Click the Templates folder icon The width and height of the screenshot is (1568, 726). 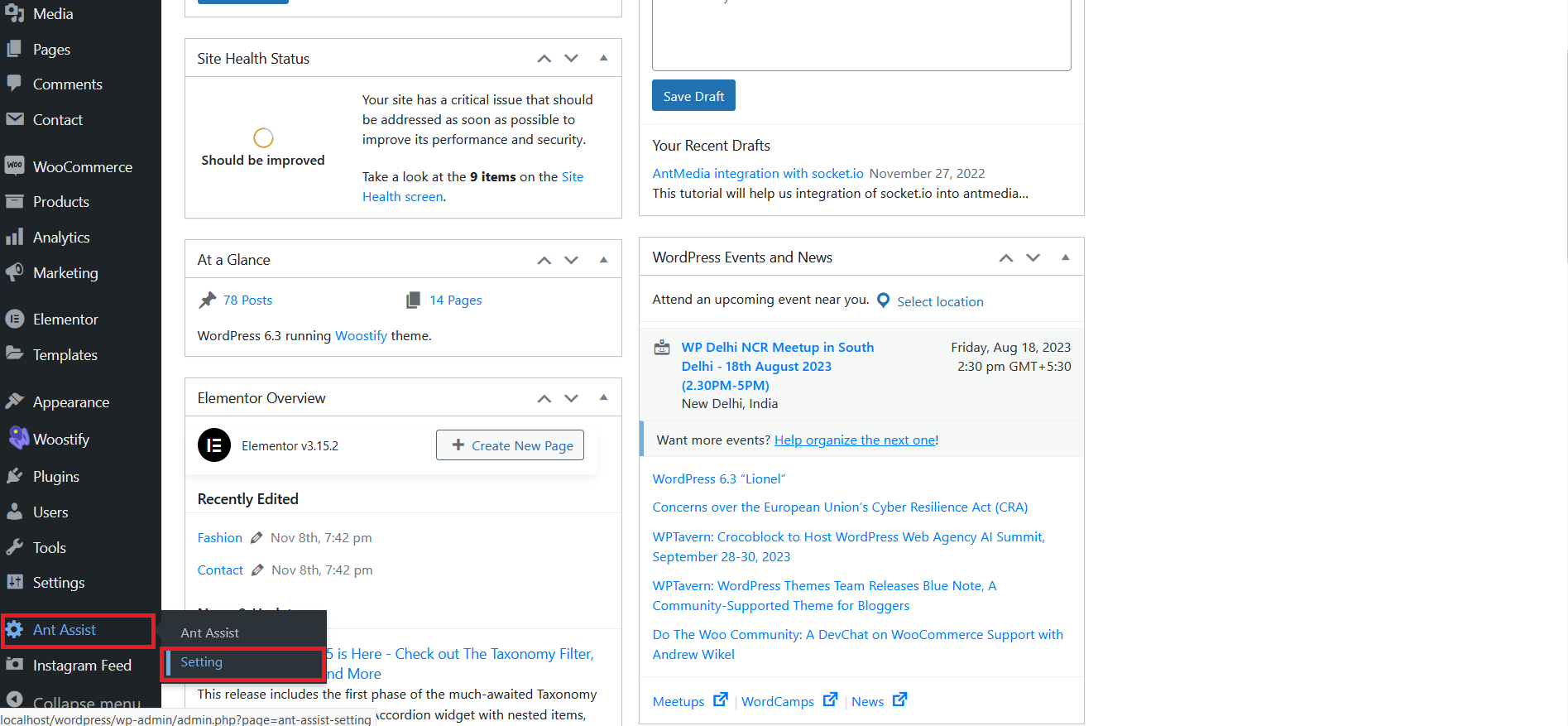tap(14, 353)
